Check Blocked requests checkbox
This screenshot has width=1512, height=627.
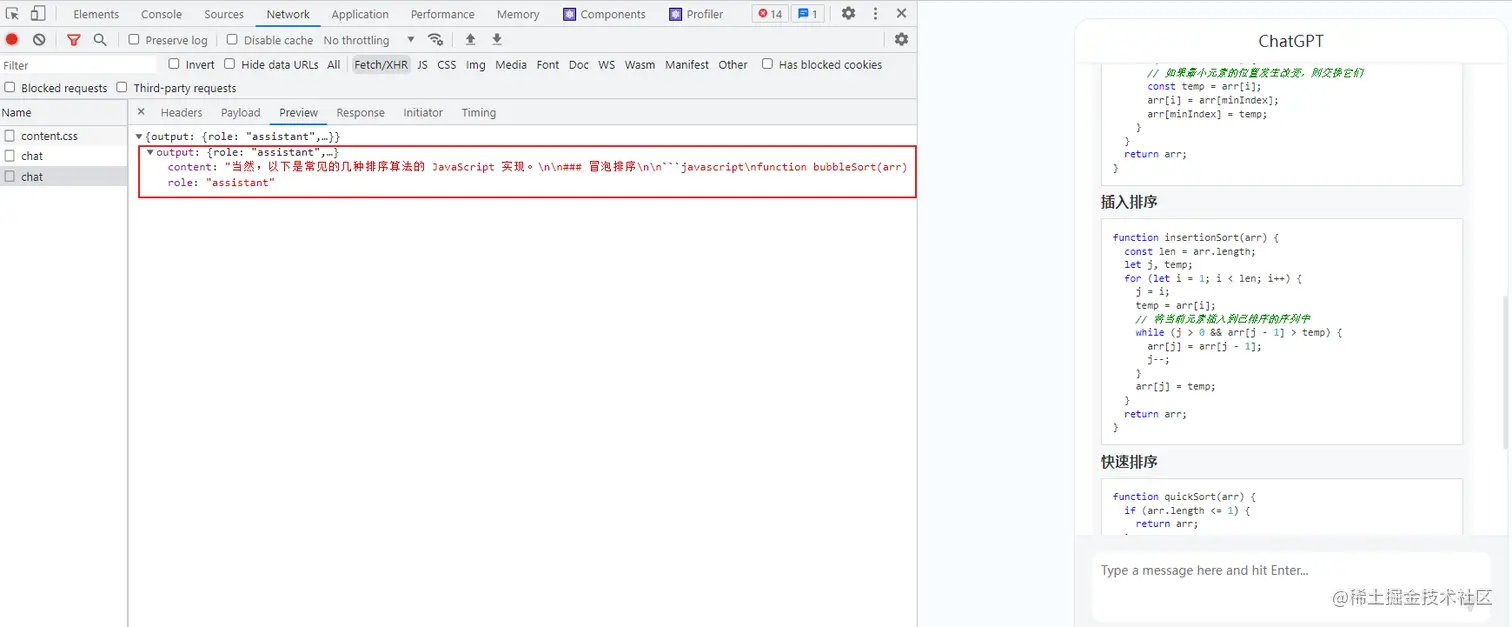(10, 88)
